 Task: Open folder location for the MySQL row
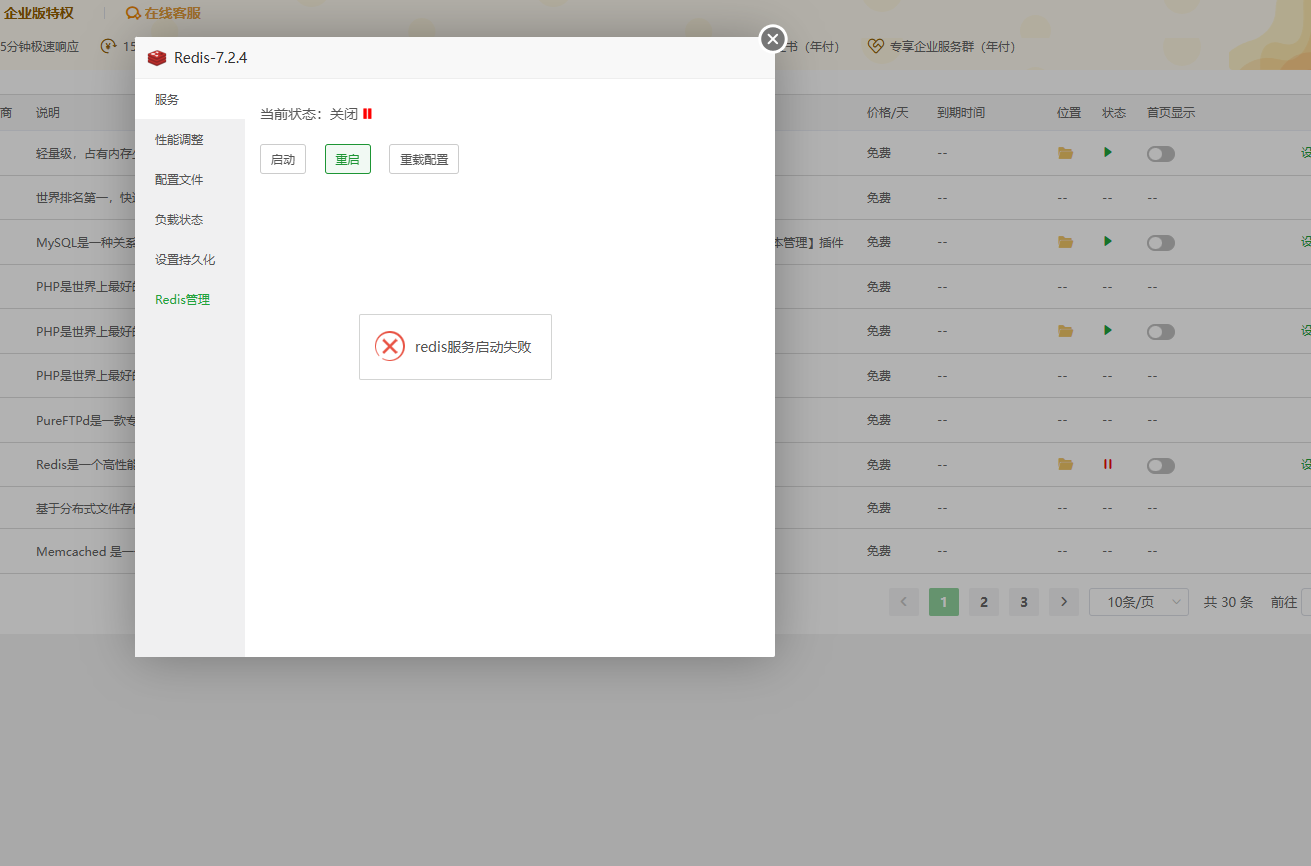pyautogui.click(x=1066, y=242)
